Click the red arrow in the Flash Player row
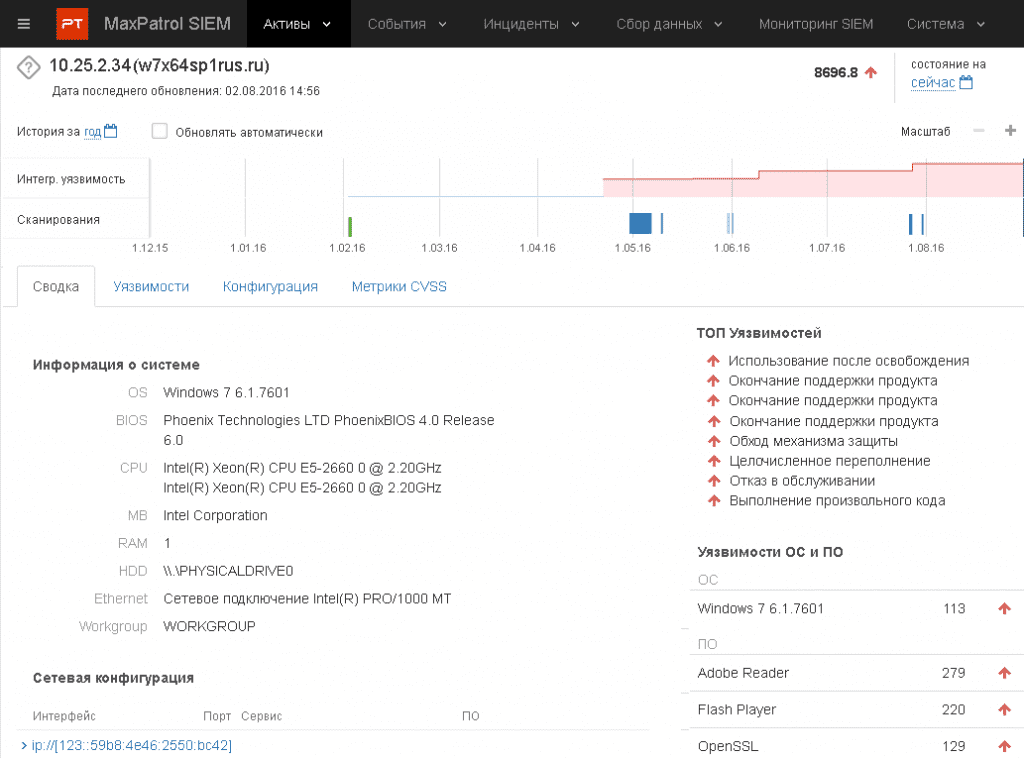The image size is (1024, 758). click(x=1004, y=710)
